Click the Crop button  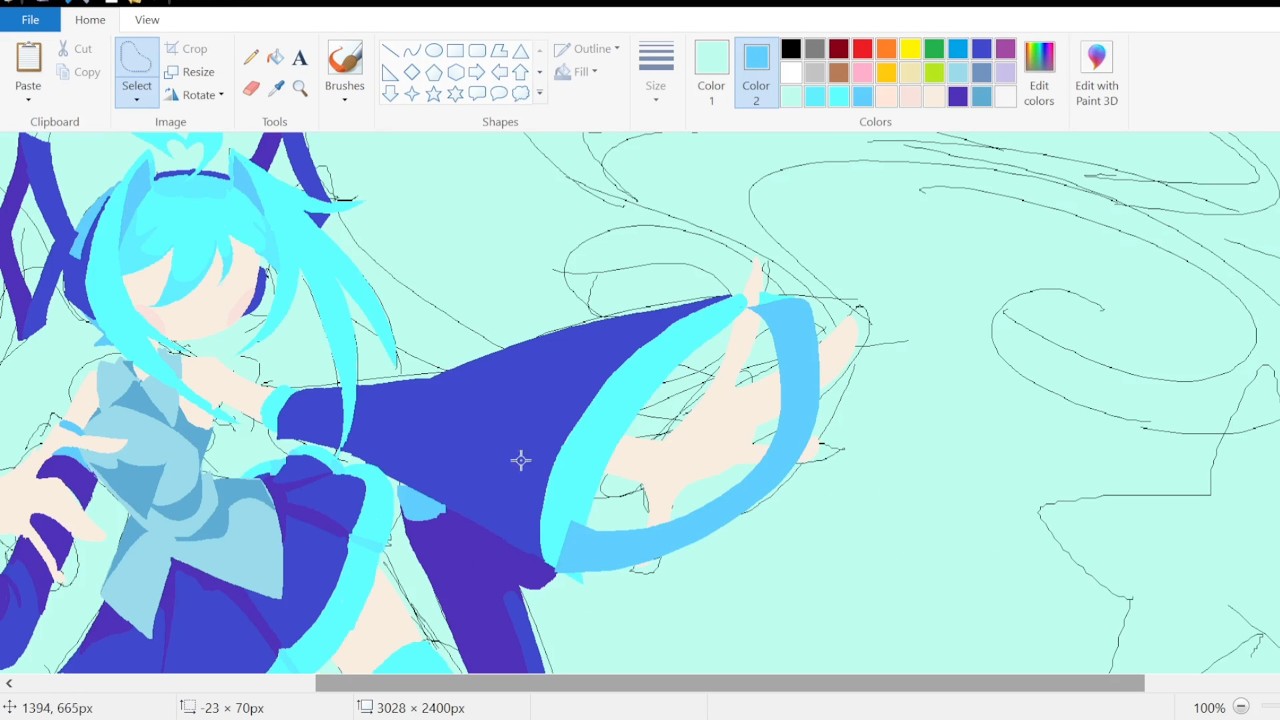tap(186, 48)
